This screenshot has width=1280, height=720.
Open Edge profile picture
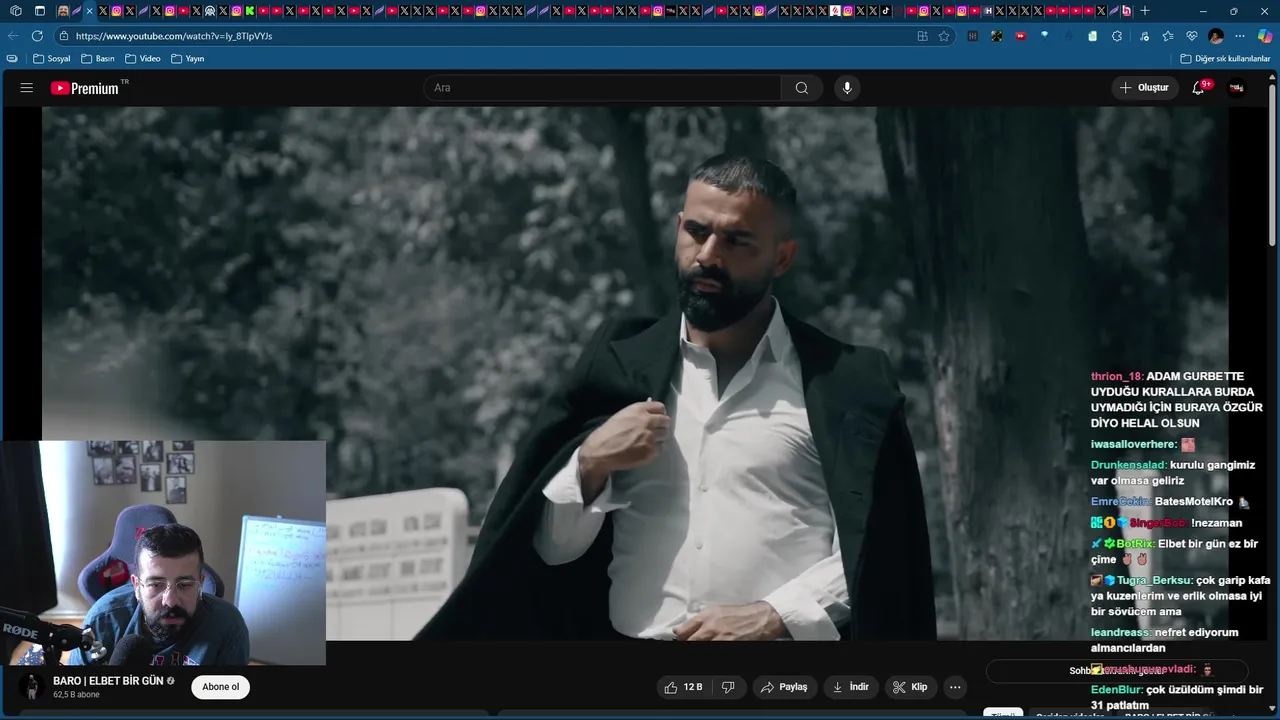coord(1216,36)
